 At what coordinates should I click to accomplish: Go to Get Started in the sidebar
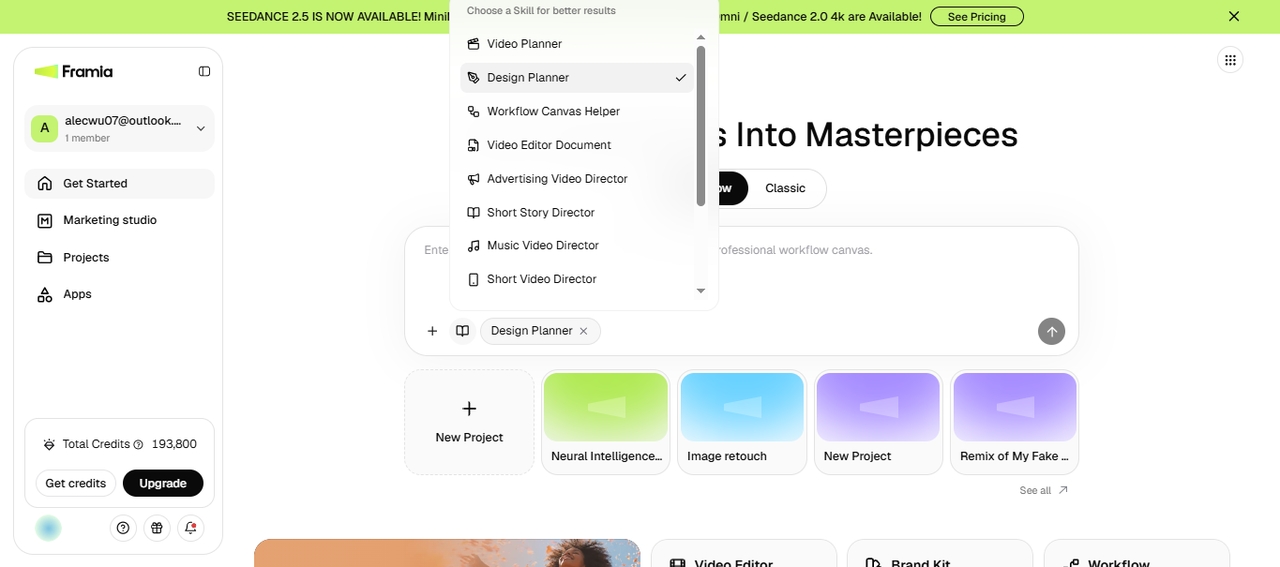[x=120, y=183]
